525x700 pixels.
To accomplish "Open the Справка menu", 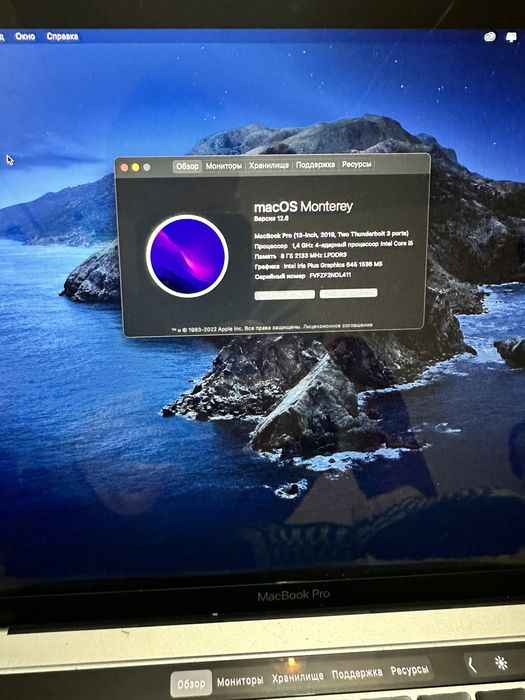I will tap(62, 36).
